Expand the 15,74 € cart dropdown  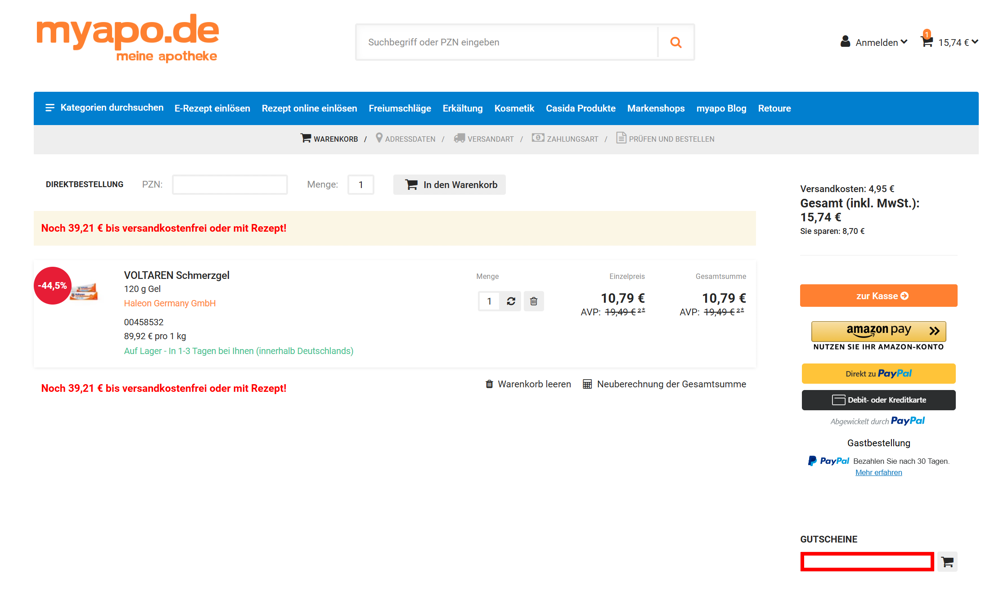tap(958, 43)
